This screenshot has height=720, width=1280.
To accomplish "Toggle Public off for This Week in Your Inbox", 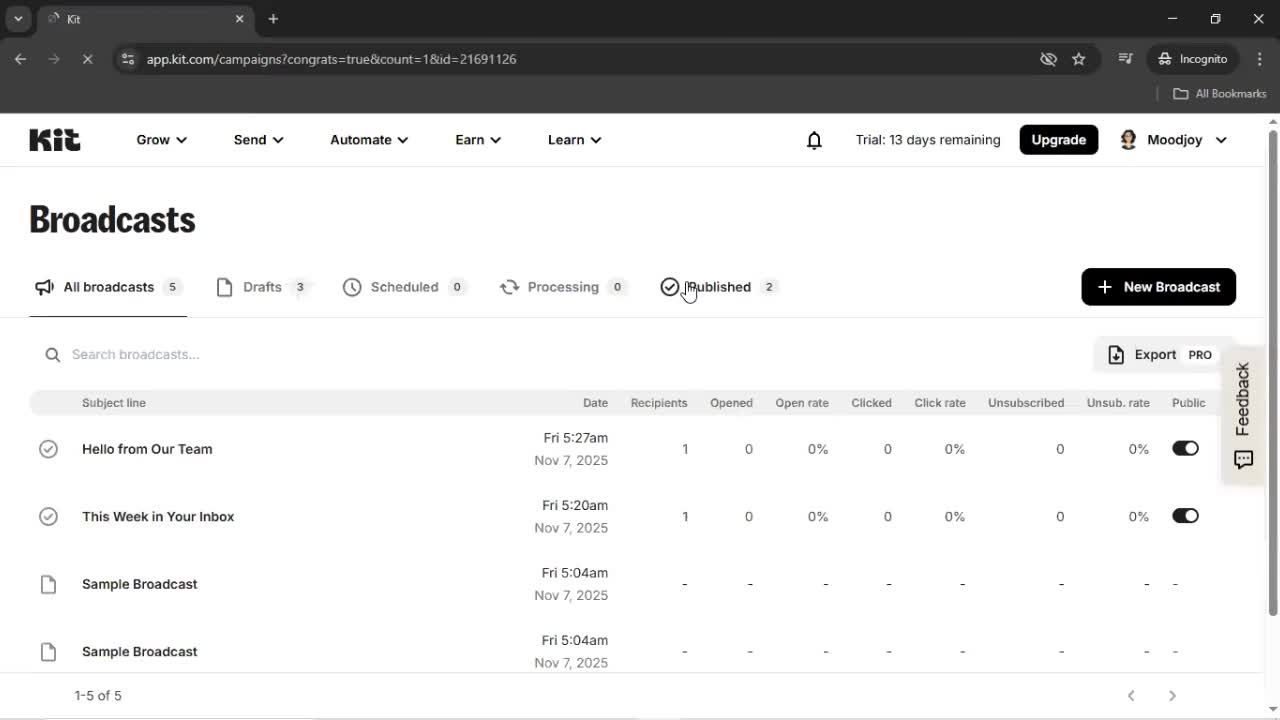I will click(x=1185, y=516).
